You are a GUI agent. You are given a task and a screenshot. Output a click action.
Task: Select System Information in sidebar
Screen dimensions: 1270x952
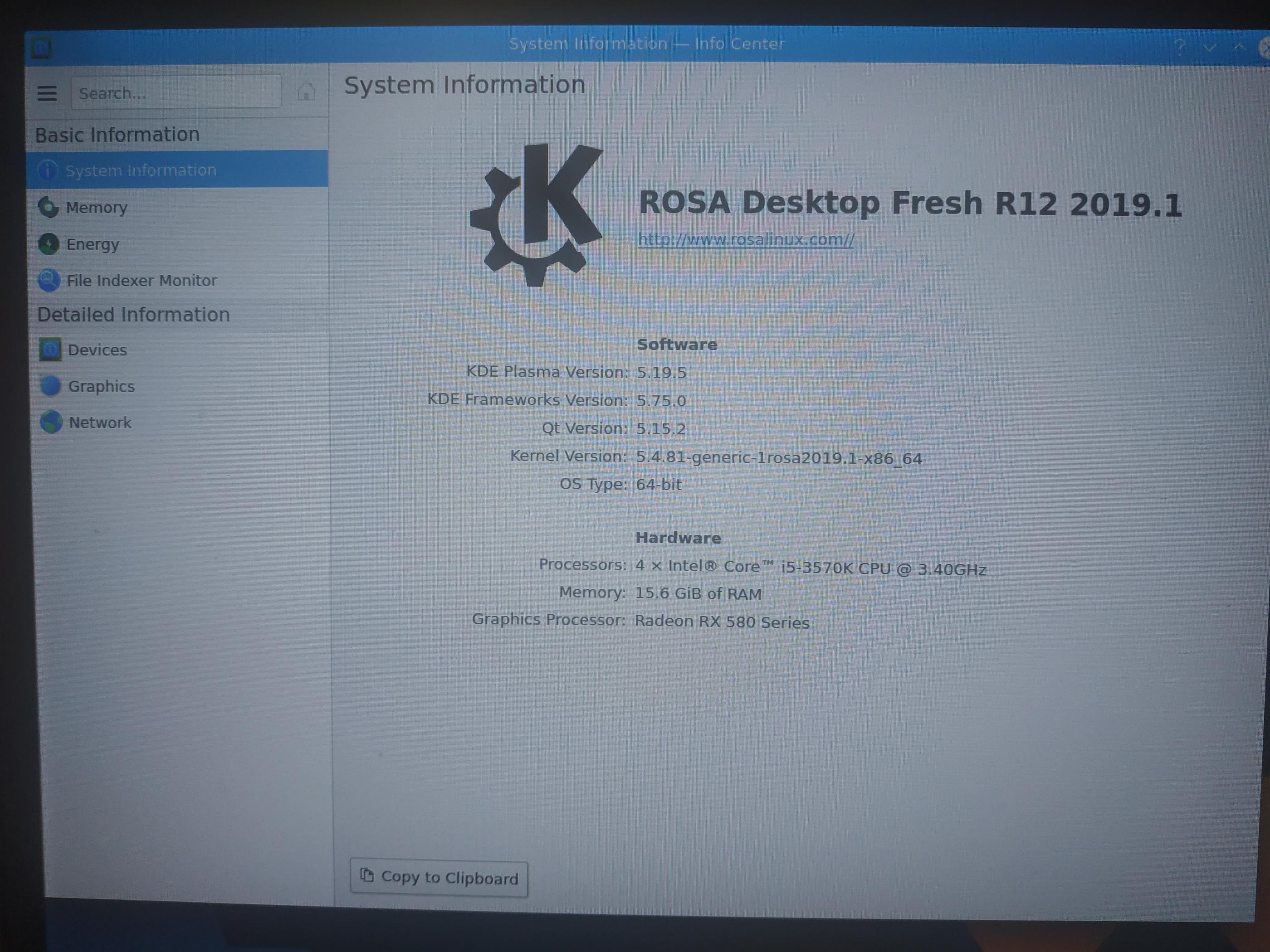coord(141,170)
